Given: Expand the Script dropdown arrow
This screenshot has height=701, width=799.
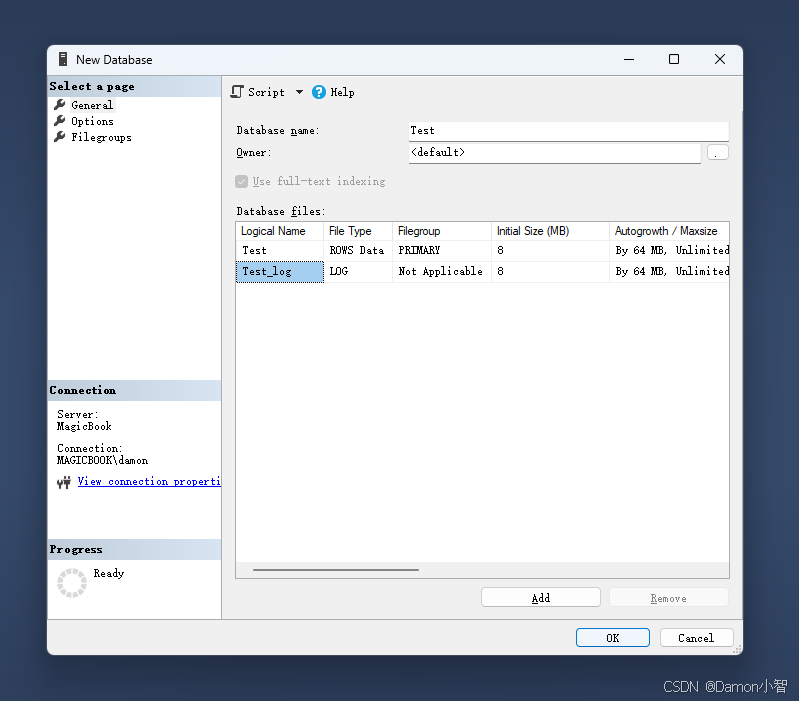Looking at the screenshot, I should pyautogui.click(x=299, y=92).
